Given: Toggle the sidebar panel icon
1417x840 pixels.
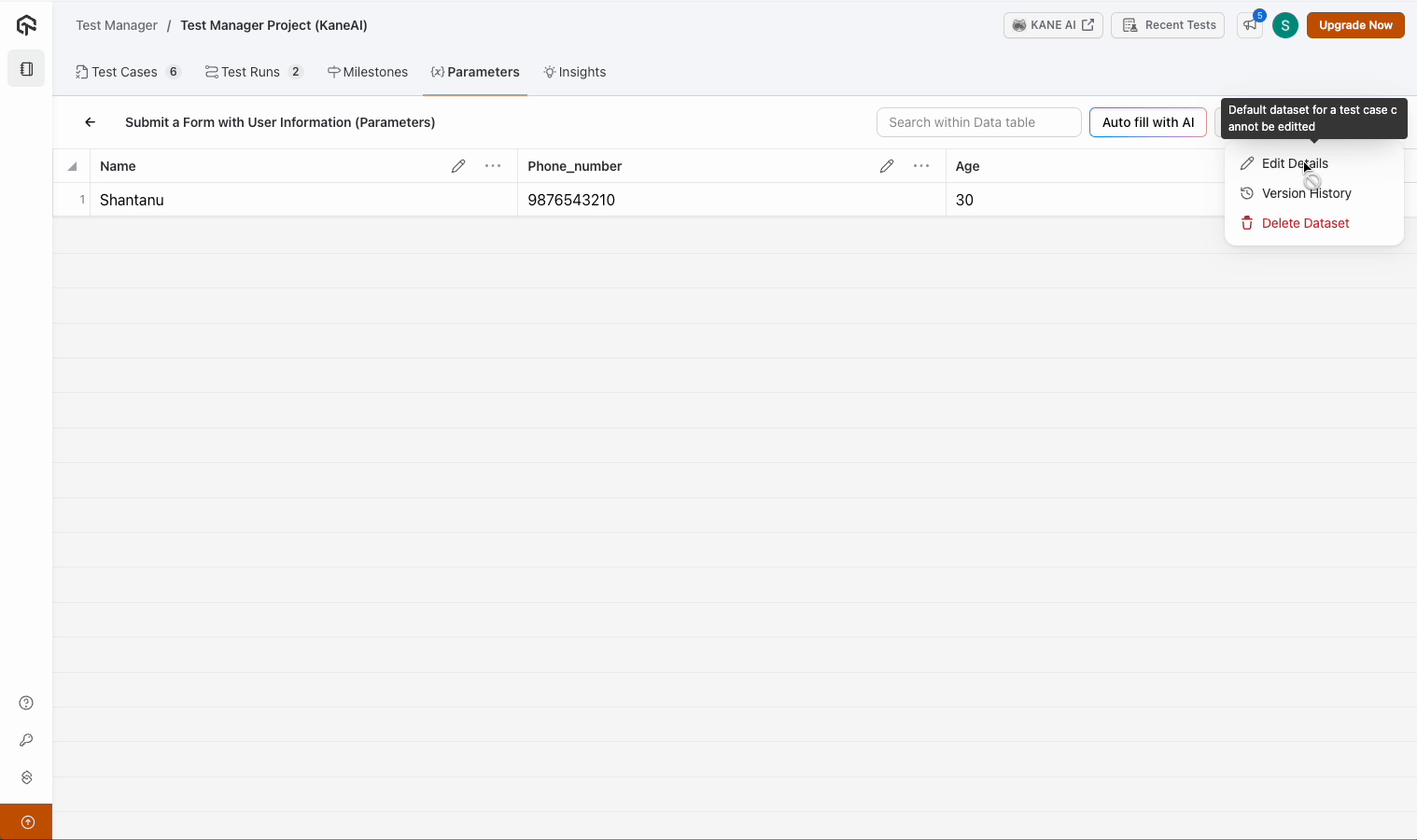Looking at the screenshot, I should 26,69.
